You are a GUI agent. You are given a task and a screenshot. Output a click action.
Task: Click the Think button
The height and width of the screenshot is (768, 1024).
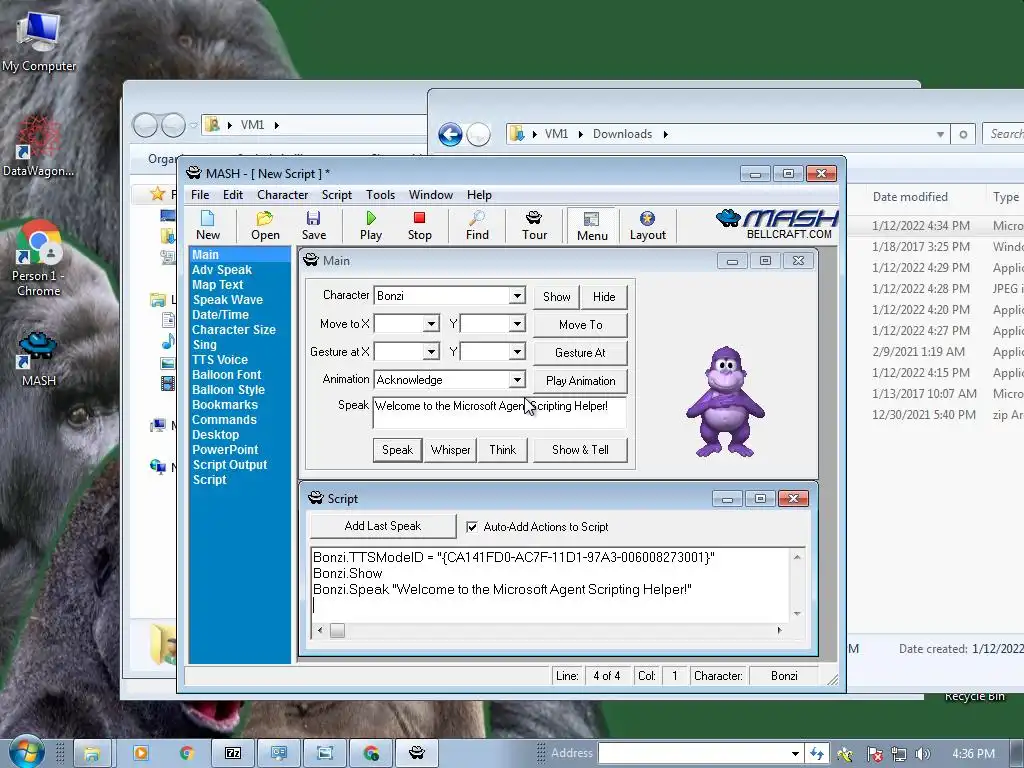502,450
